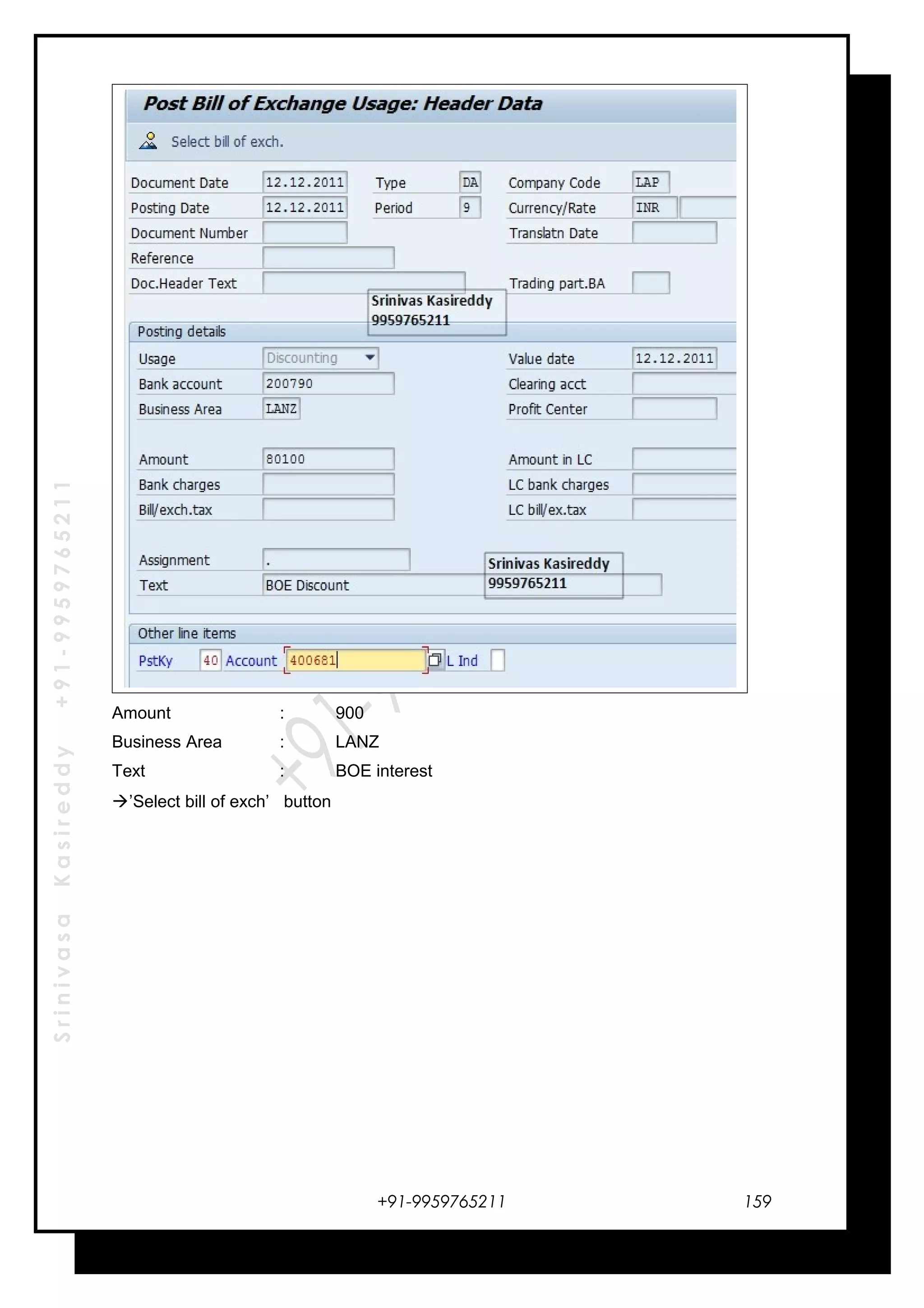Click the Special G/L Ind field box

point(497,660)
